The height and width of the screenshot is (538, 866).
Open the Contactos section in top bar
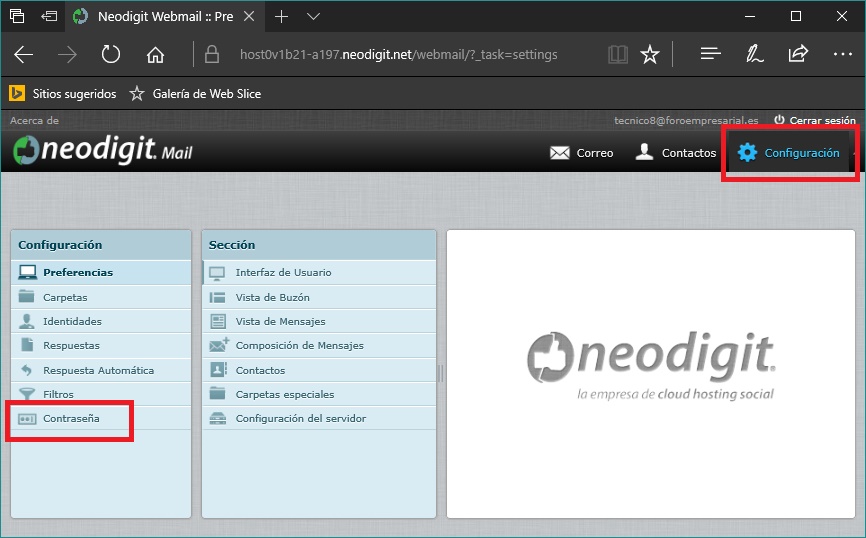[x=675, y=152]
